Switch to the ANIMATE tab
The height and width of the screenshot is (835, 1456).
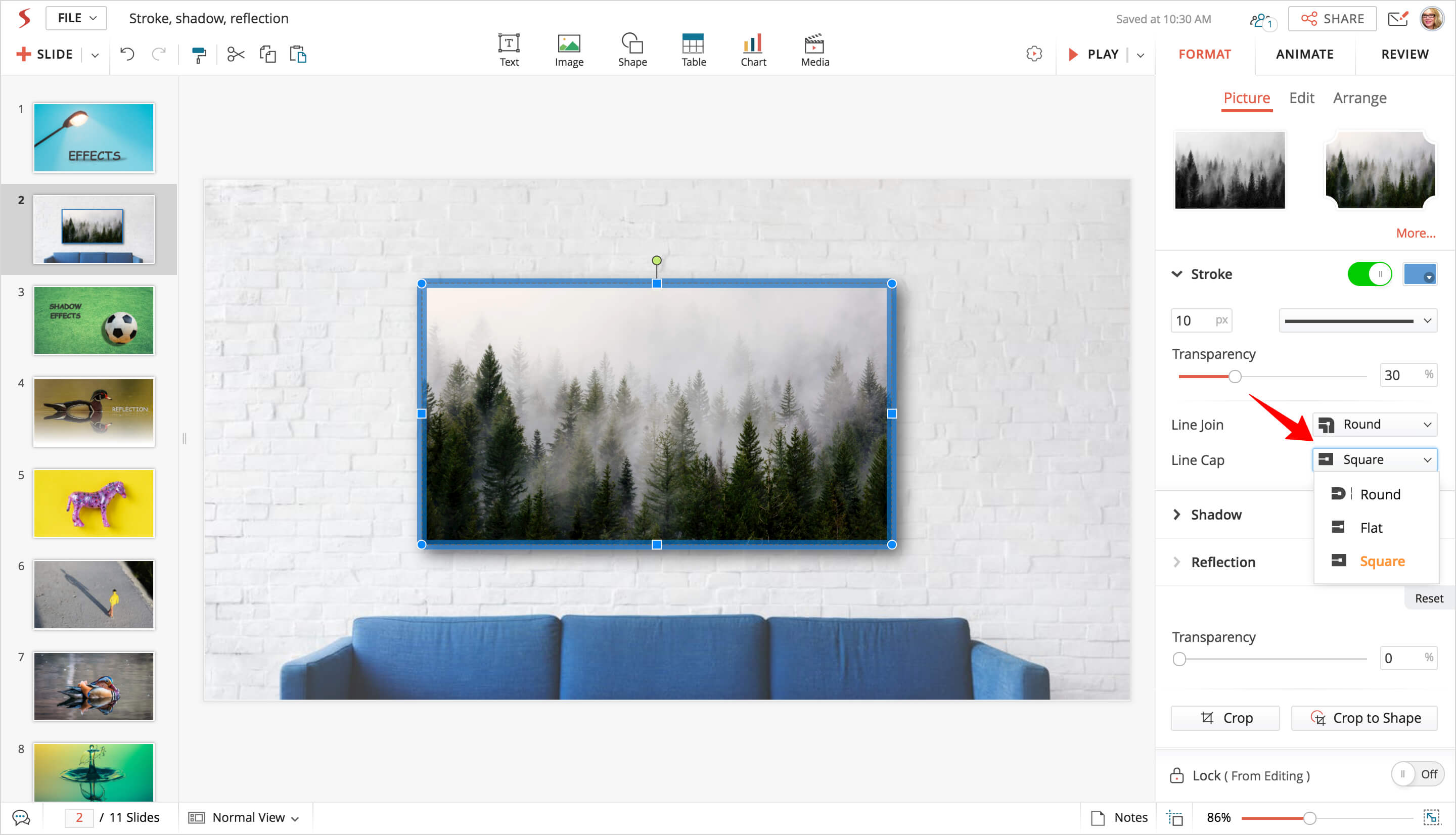point(1304,55)
